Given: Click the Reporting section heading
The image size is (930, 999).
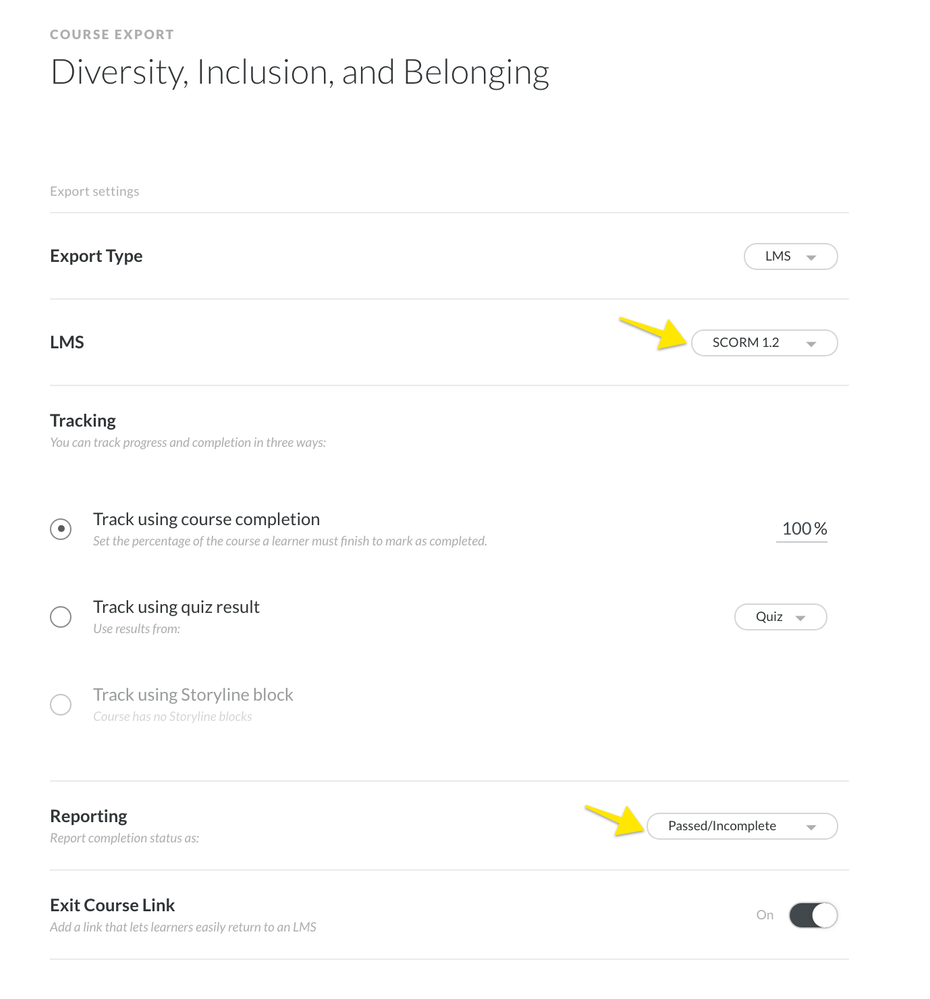Looking at the screenshot, I should click(89, 816).
